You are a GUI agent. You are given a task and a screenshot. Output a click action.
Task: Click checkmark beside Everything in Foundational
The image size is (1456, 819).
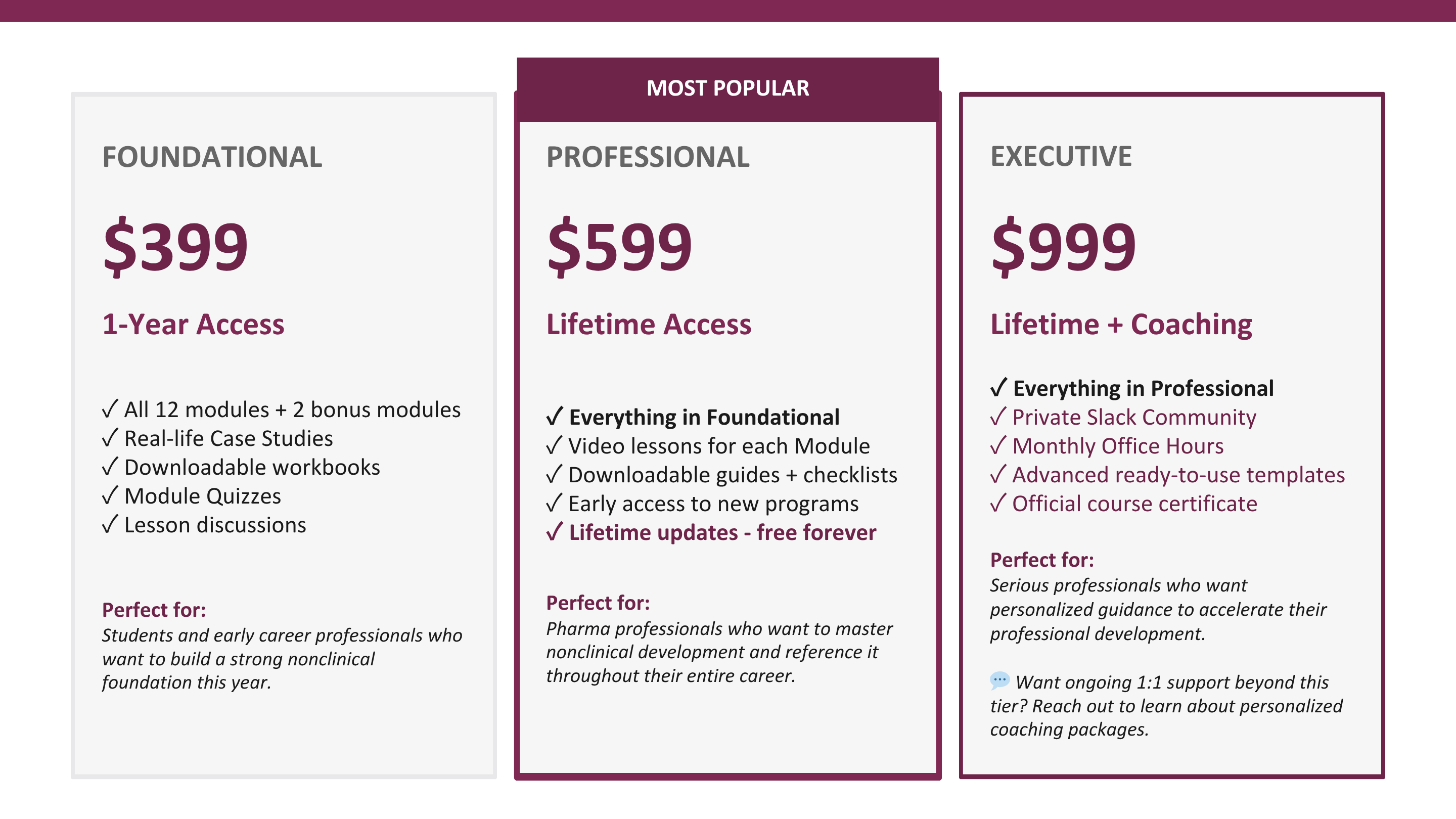555,417
